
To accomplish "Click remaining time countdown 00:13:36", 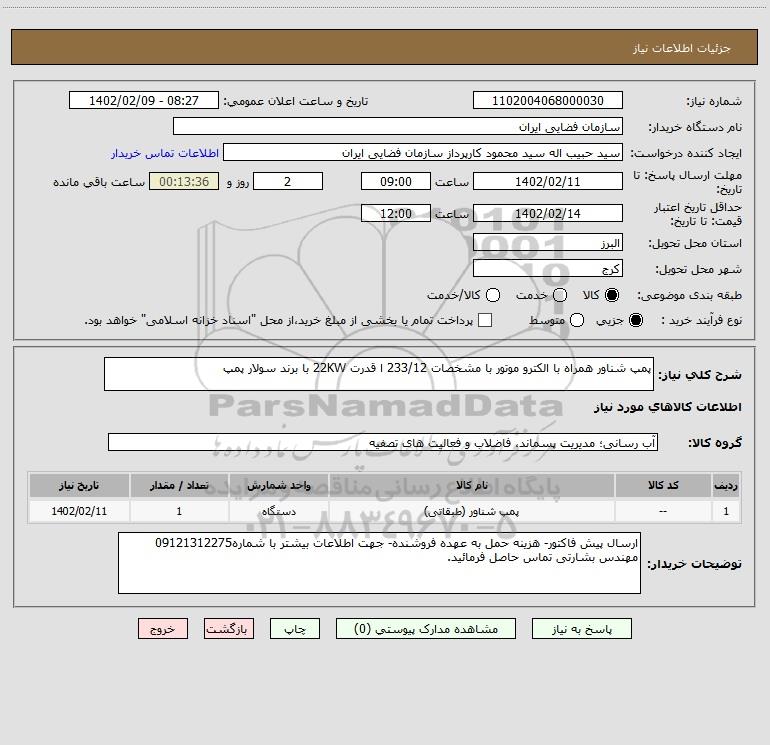I will tap(184, 181).
